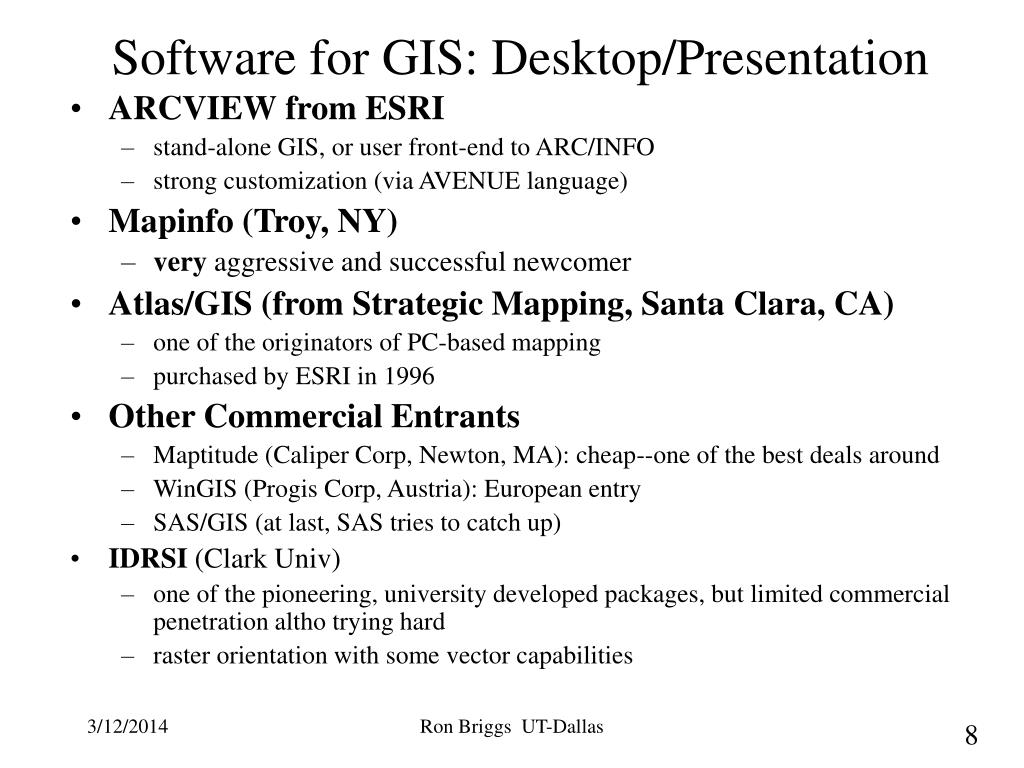This screenshot has height=768, width=1024.
Task: Click the date '3/12/2014' in footer
Action: [127, 727]
